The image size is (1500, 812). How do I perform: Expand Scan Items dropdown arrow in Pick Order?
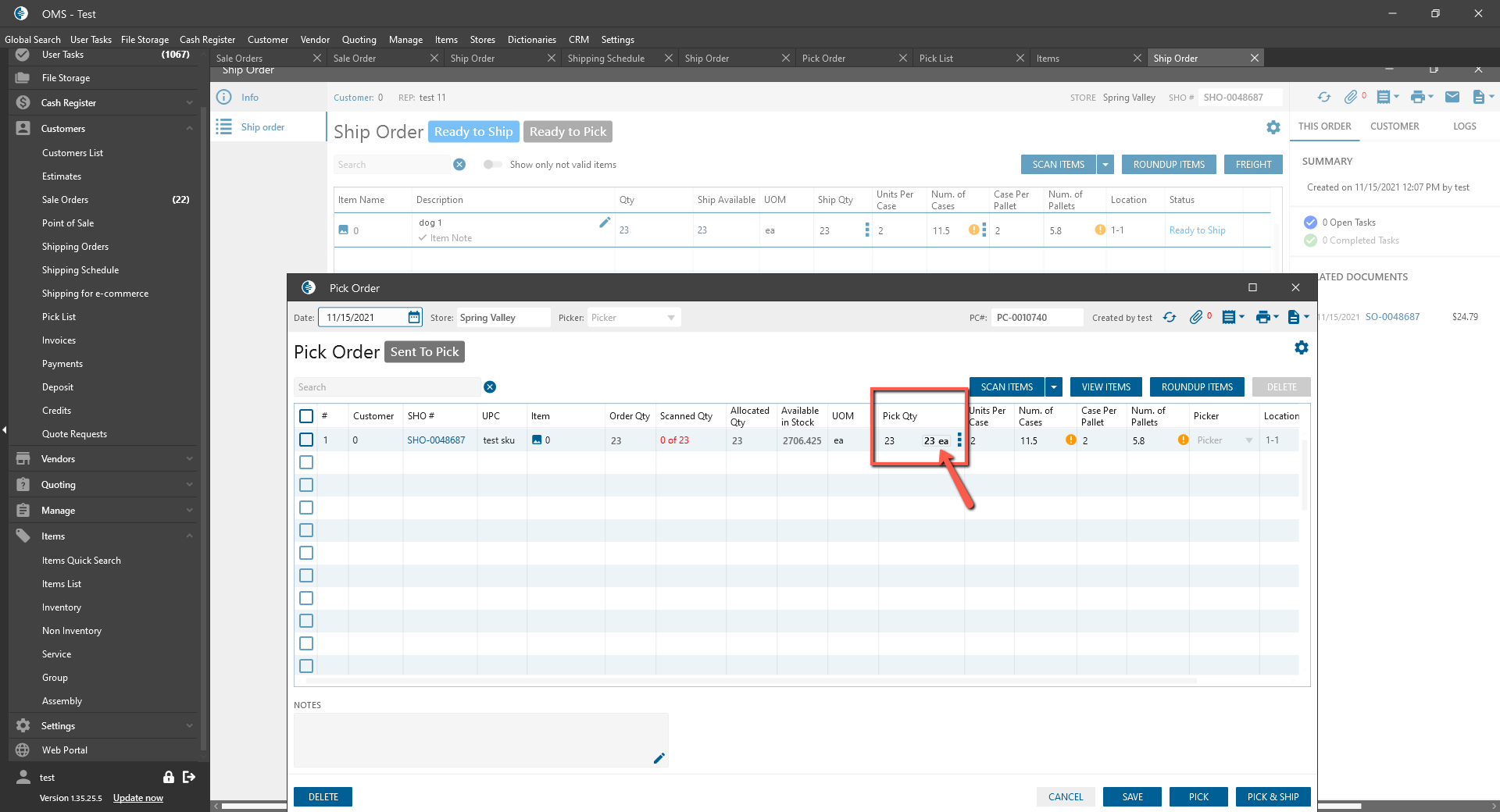pos(1054,387)
